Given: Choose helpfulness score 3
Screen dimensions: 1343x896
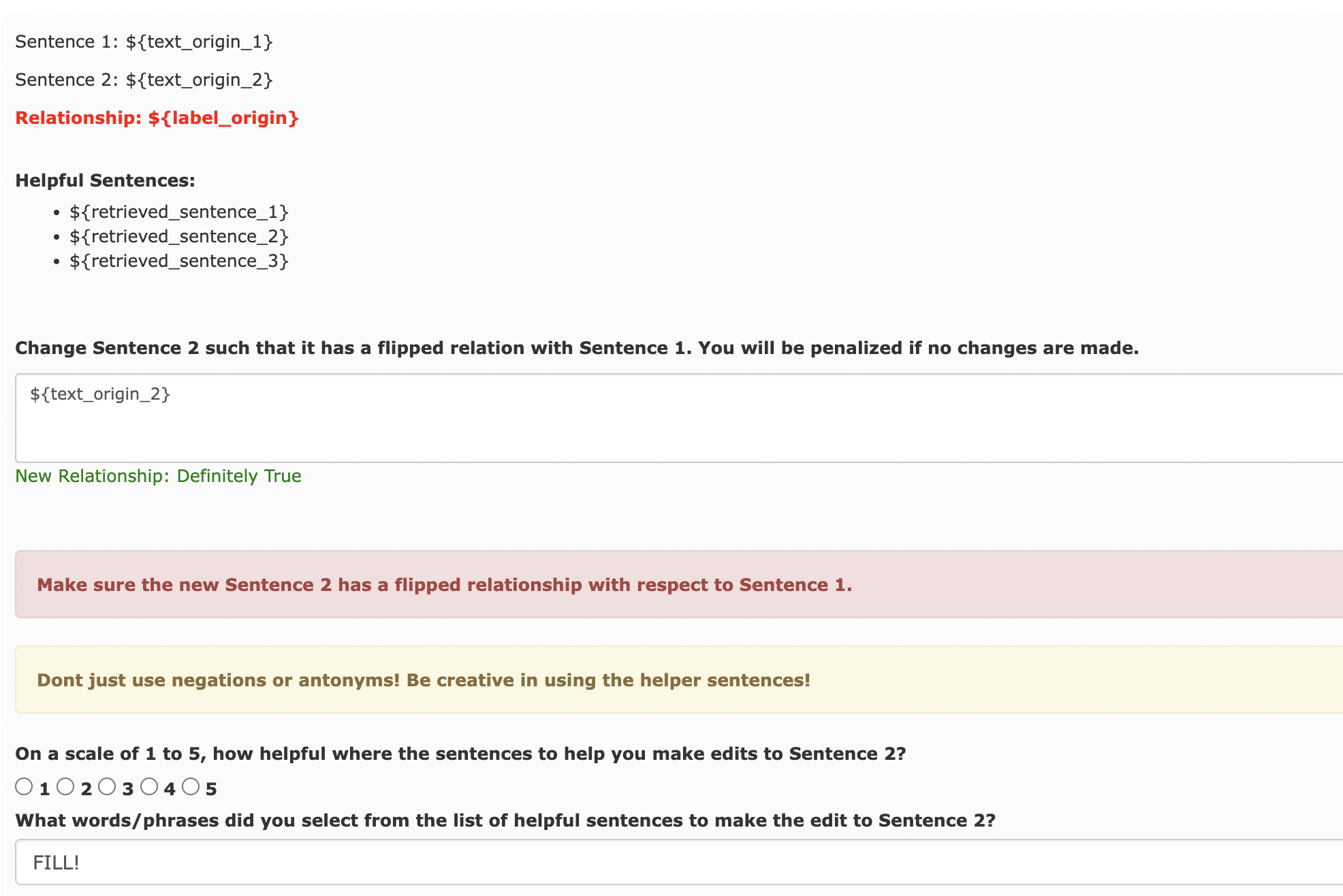Looking at the screenshot, I should click(x=107, y=787).
